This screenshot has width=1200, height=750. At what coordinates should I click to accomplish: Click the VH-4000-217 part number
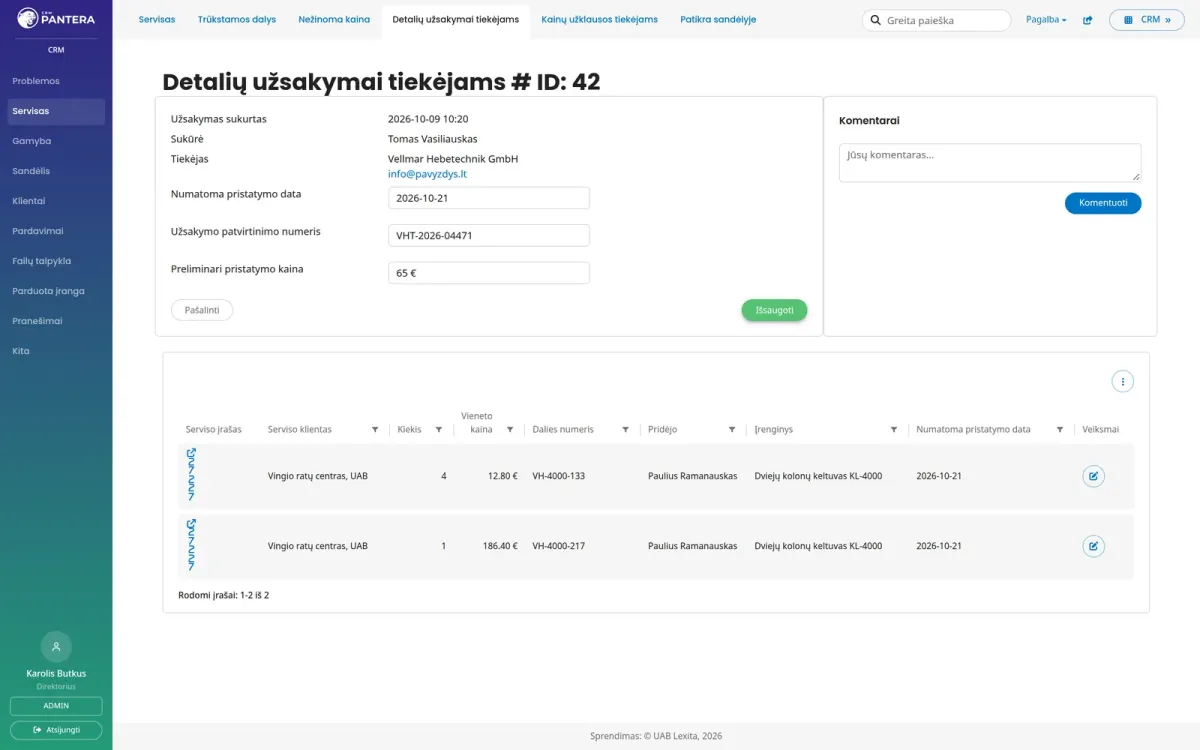559,546
